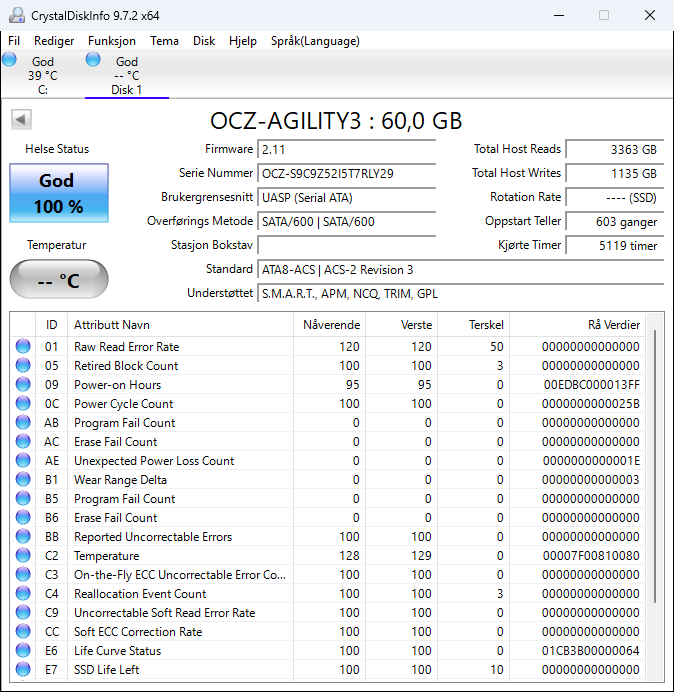Click status orb for Soft ECC Correction Rate
Screen dimensions: 674x692
pyautogui.click(x=23, y=631)
